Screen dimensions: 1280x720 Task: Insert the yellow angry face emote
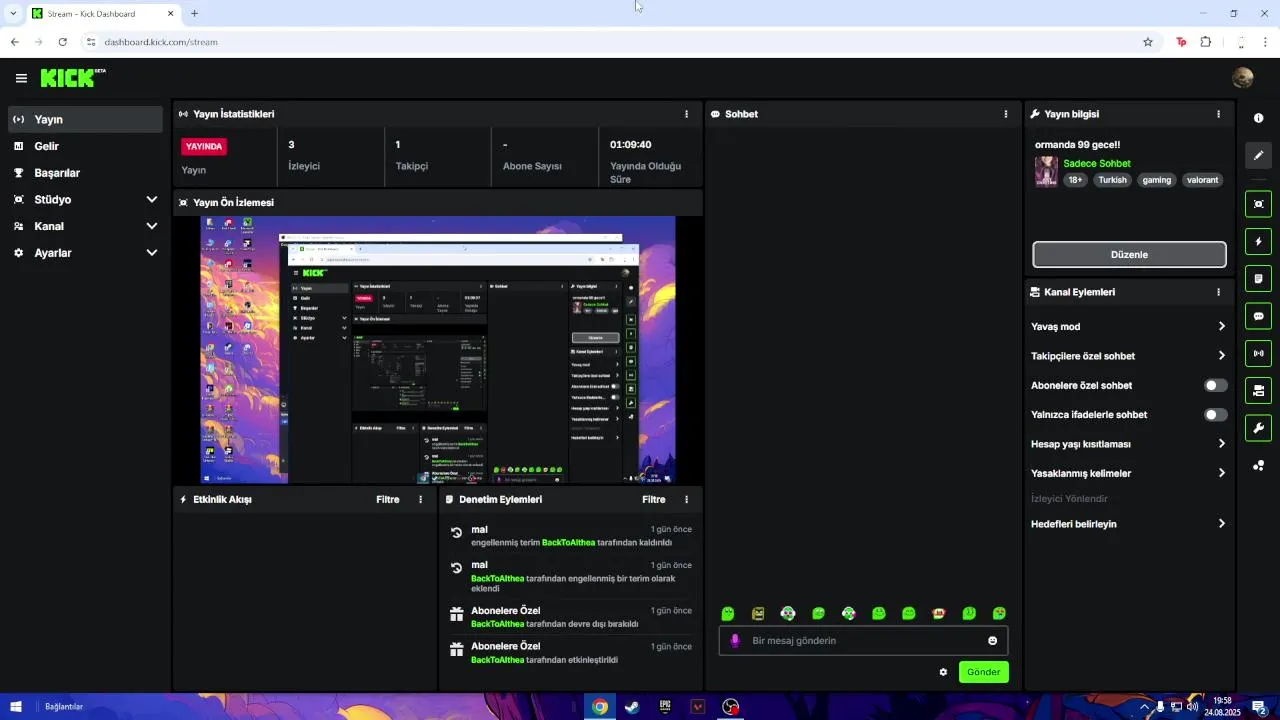[758, 613]
